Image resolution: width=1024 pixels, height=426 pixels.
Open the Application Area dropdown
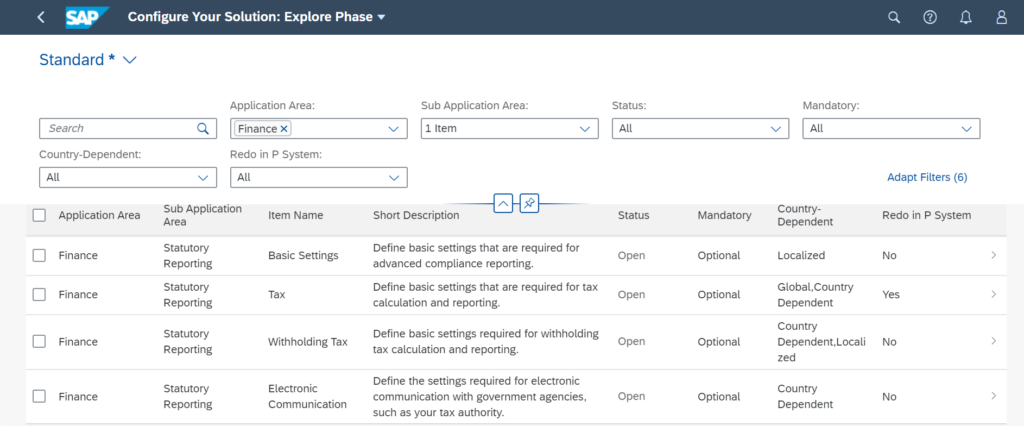[393, 129]
